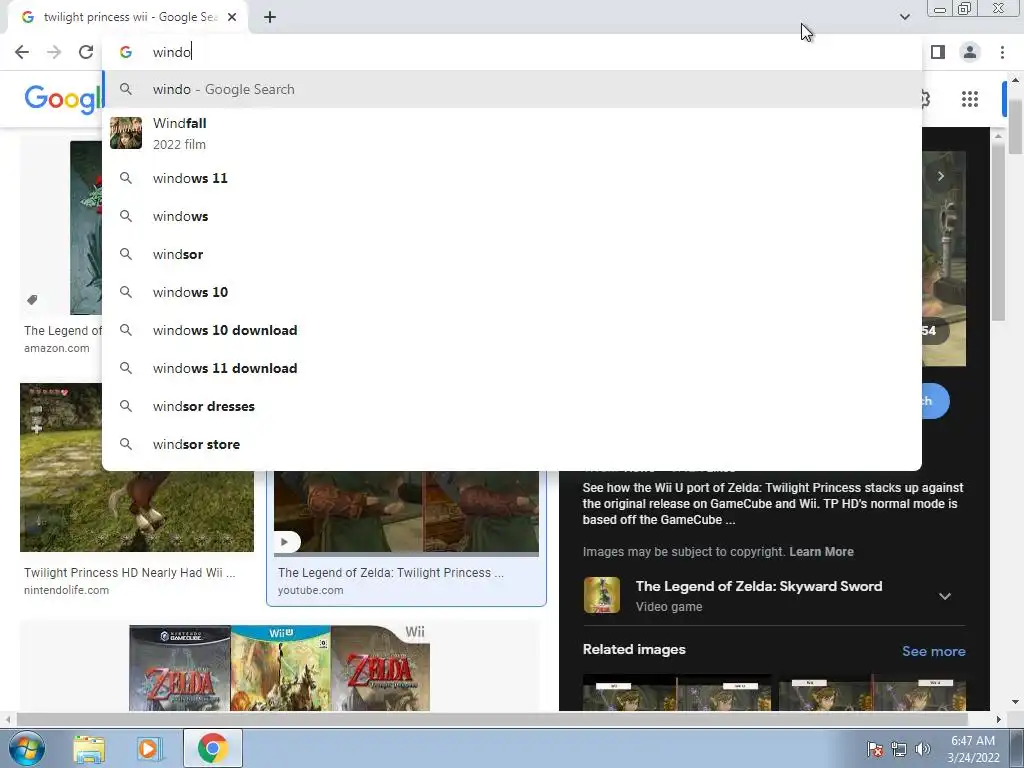Open the Windows Start button
The height and width of the screenshot is (768, 1024).
(x=26, y=748)
